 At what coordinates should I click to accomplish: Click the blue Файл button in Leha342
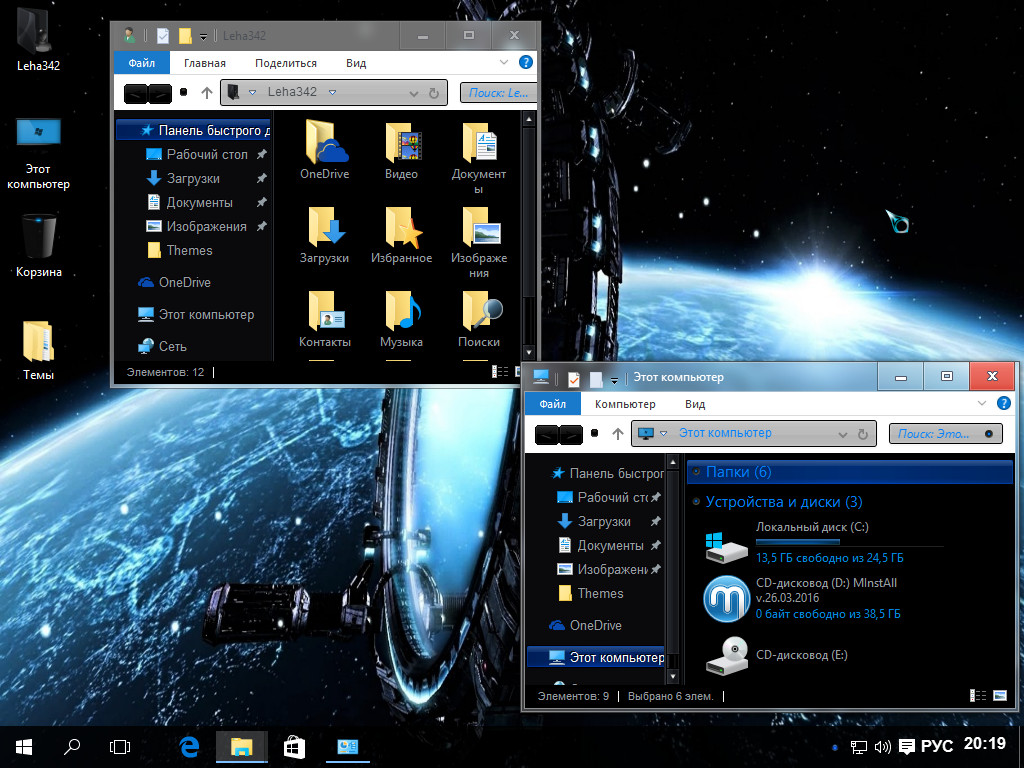coord(141,63)
